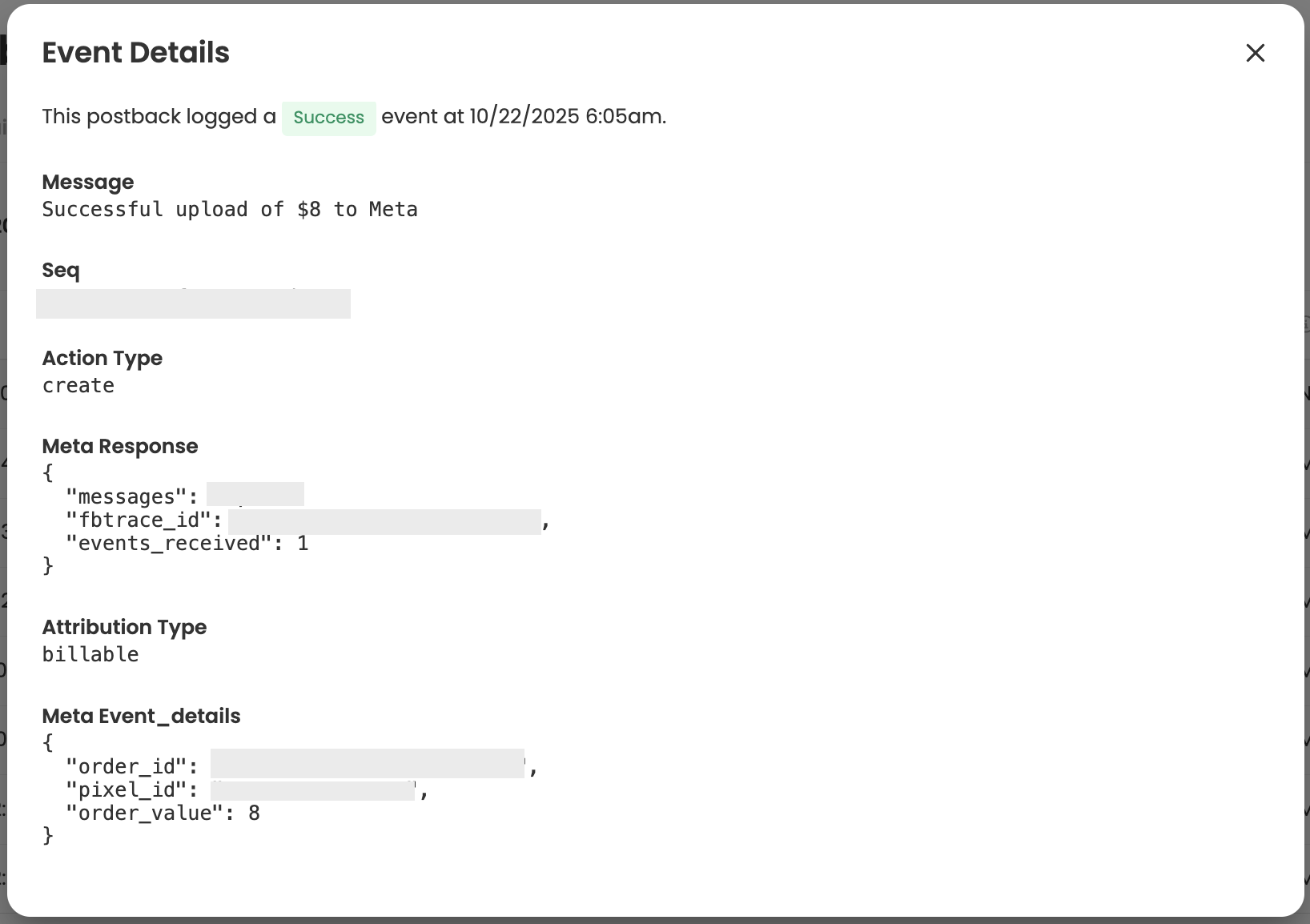1310x924 pixels.
Task: Click the Event Details title
Action: click(x=135, y=53)
